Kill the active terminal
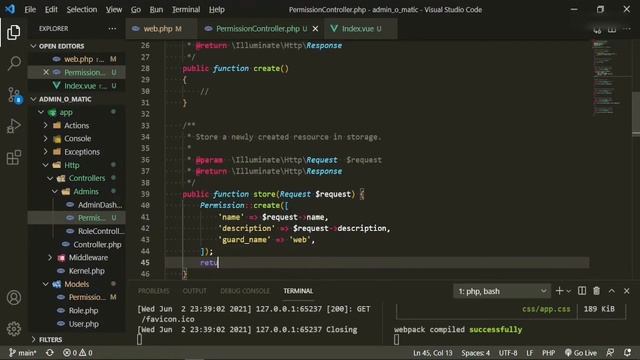The height and width of the screenshot is (360, 640). point(596,291)
